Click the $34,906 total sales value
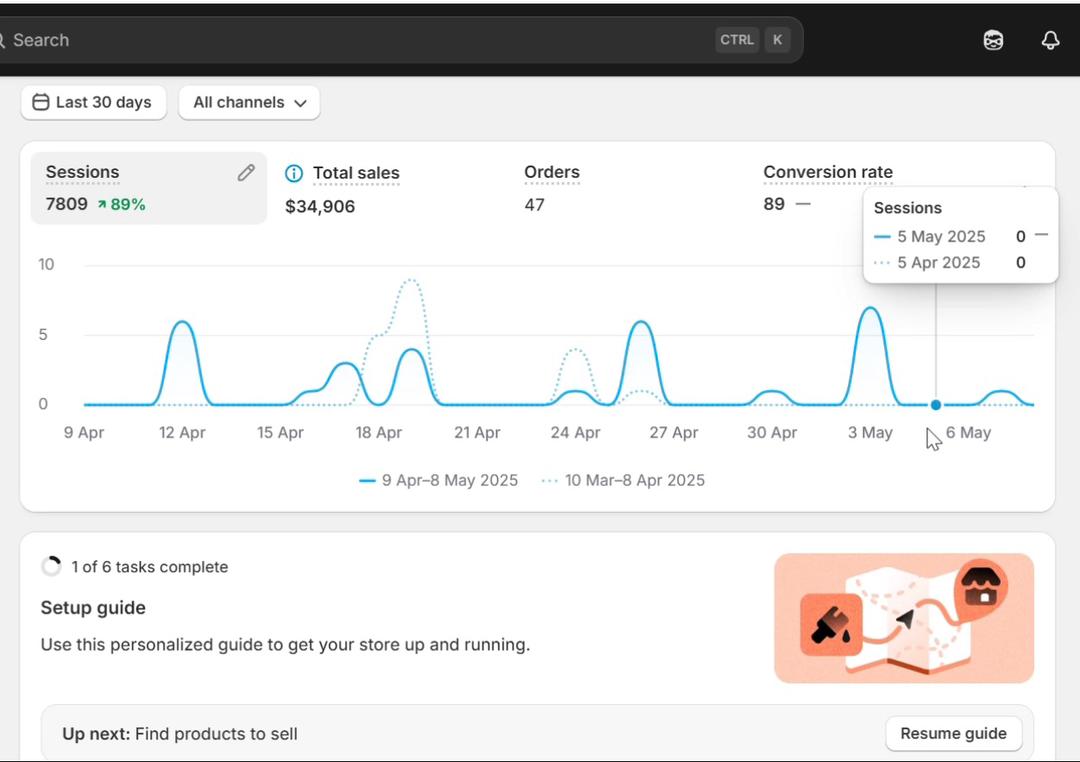This screenshot has height=762, width=1080. click(x=320, y=207)
